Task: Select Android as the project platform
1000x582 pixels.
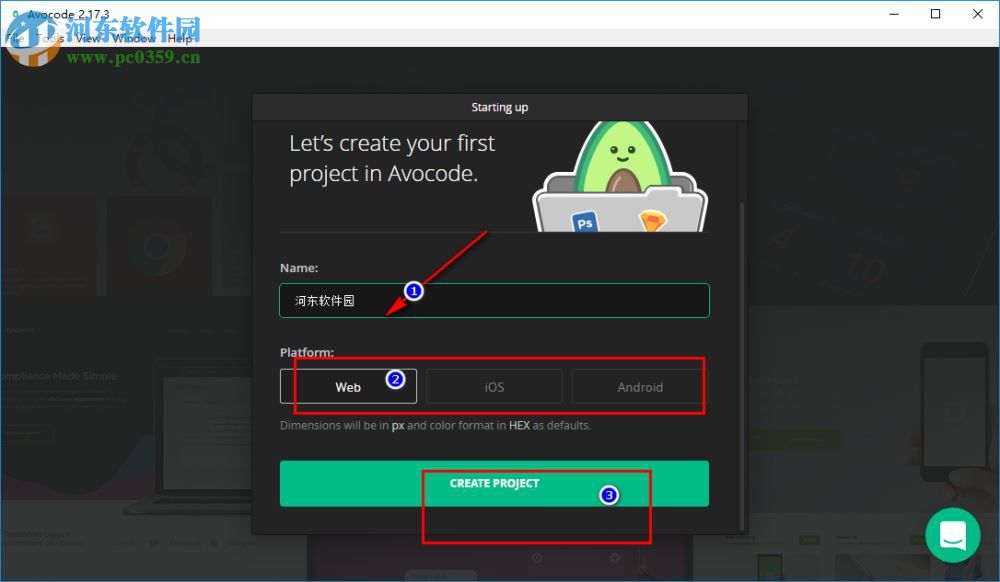Action: tap(638, 387)
